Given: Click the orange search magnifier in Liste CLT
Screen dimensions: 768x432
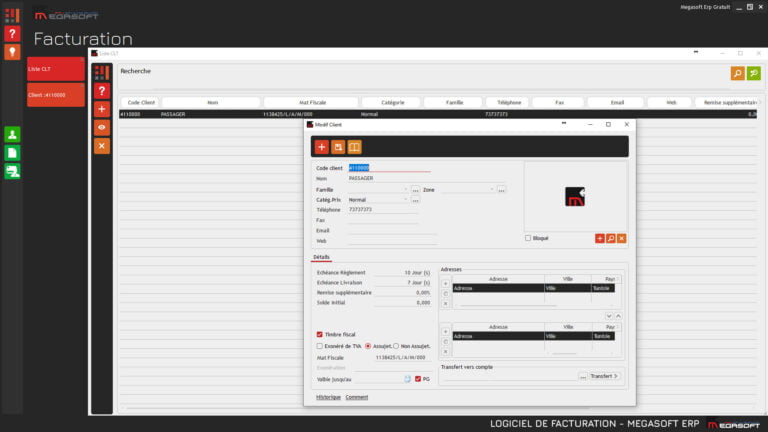Looking at the screenshot, I should click(x=738, y=73).
